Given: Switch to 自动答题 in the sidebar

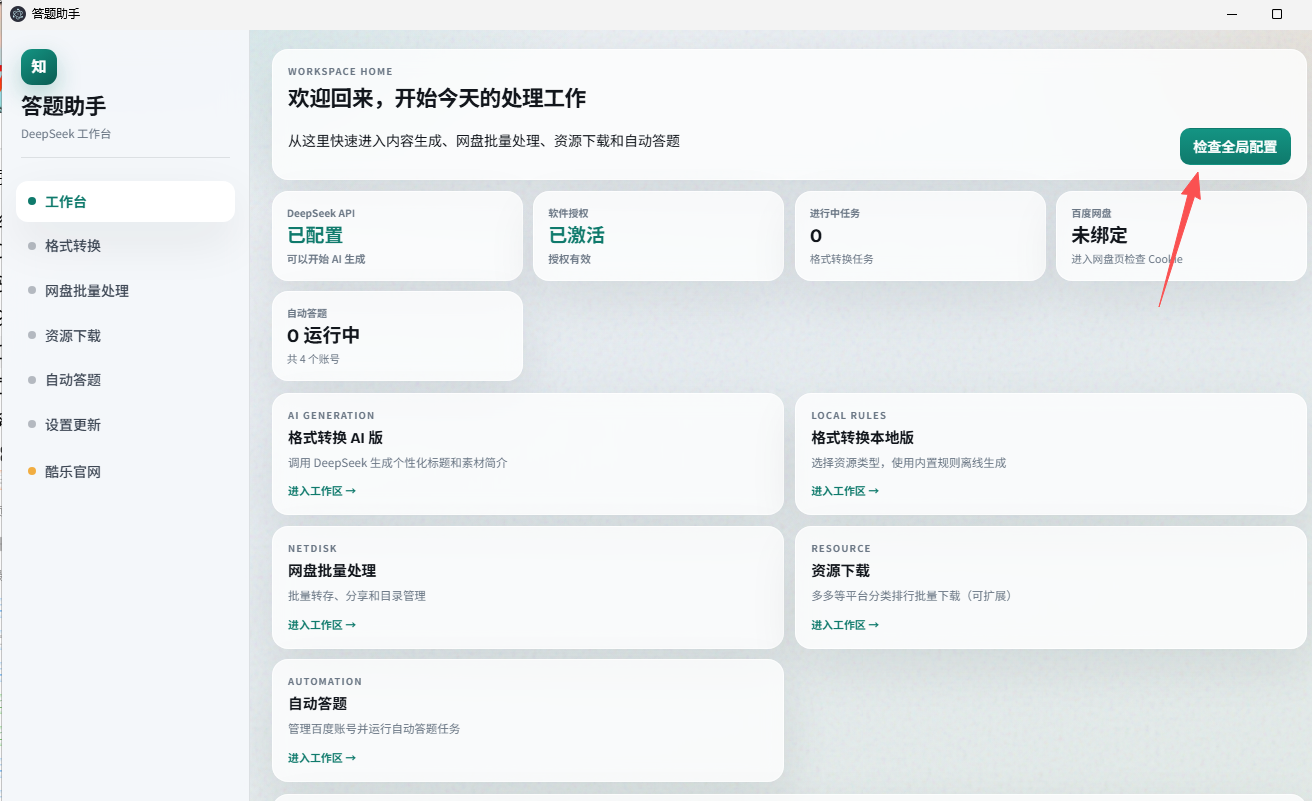Looking at the screenshot, I should [x=125, y=380].
